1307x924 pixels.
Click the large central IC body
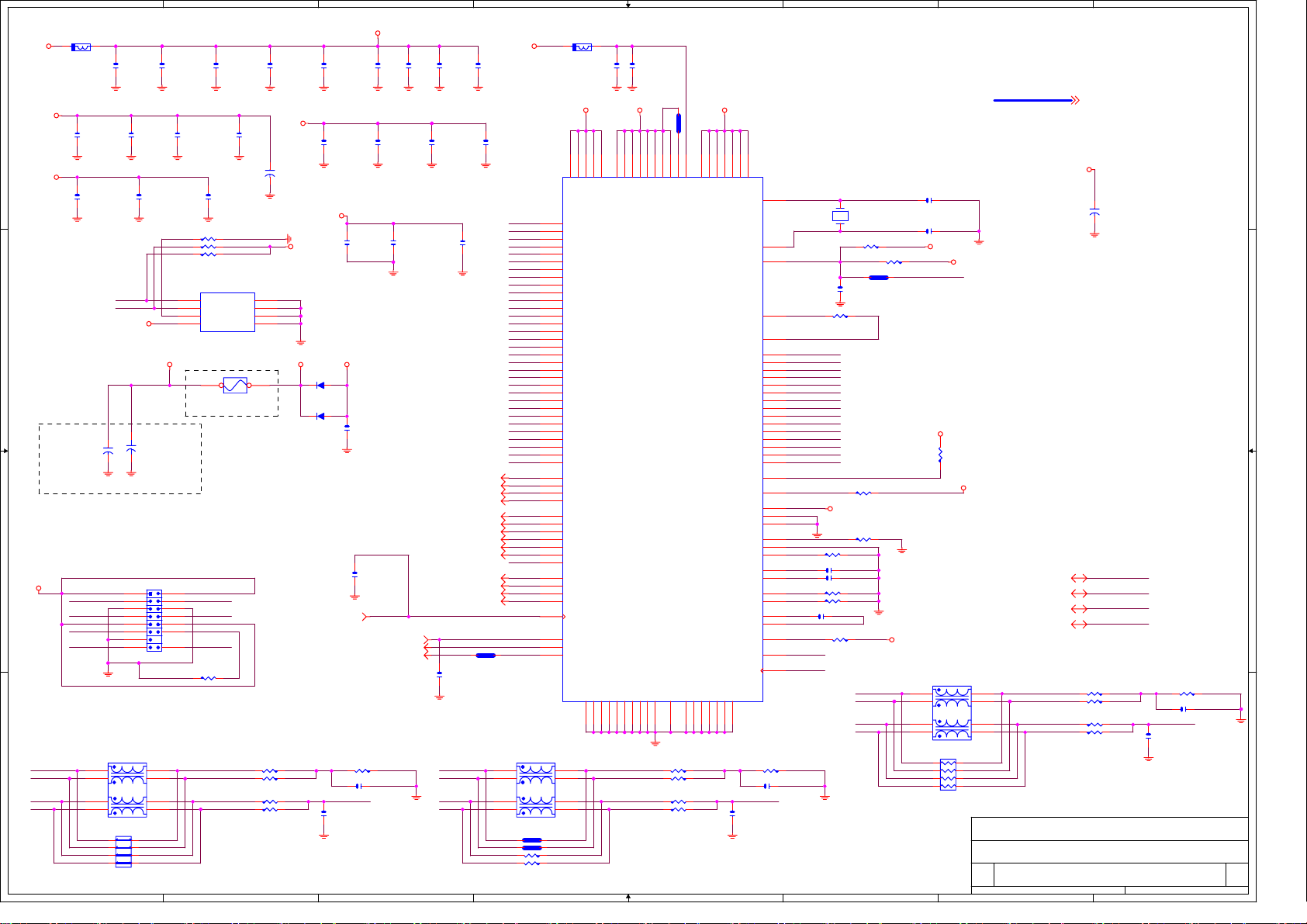pos(662,439)
